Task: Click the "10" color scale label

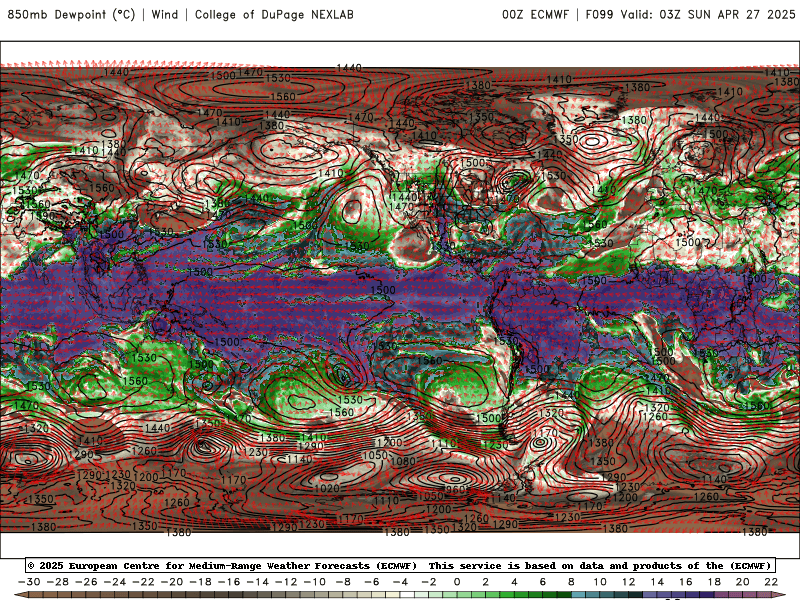Action: point(599,582)
